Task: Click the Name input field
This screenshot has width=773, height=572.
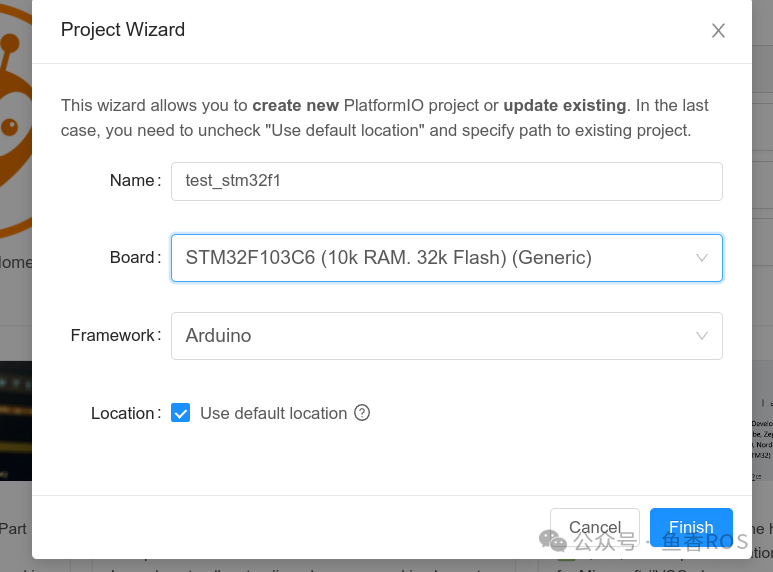Action: (447, 181)
